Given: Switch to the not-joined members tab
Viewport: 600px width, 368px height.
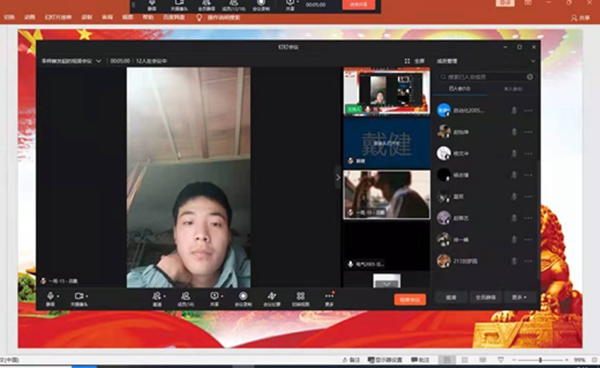Looking at the screenshot, I should tap(513, 89).
